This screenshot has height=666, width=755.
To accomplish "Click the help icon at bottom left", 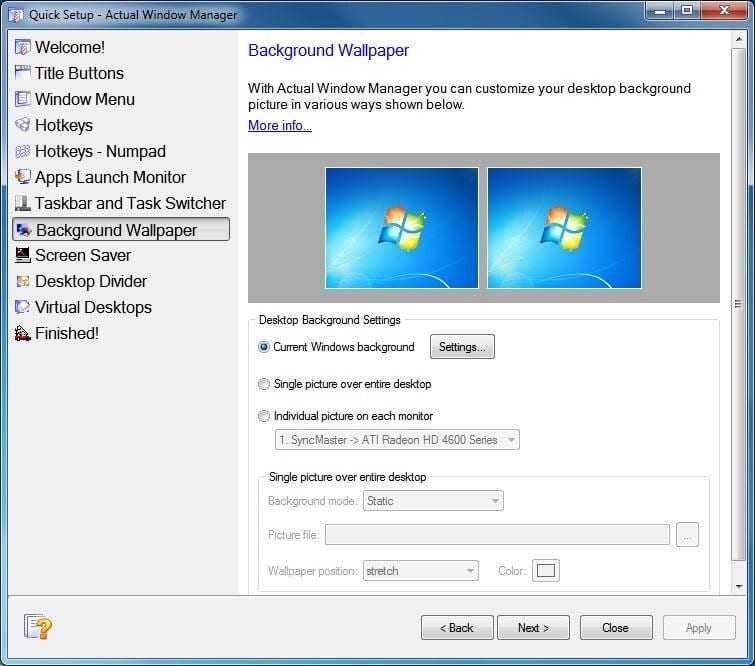I will coord(38,627).
